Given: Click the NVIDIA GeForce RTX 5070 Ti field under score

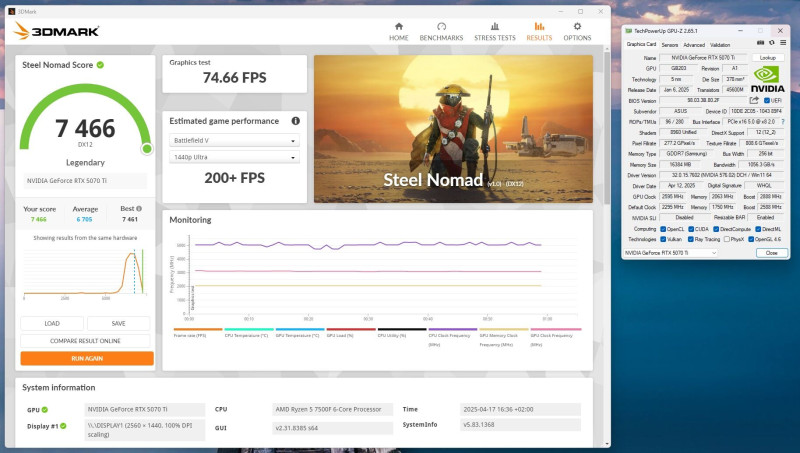Looking at the screenshot, I should pos(85,181).
